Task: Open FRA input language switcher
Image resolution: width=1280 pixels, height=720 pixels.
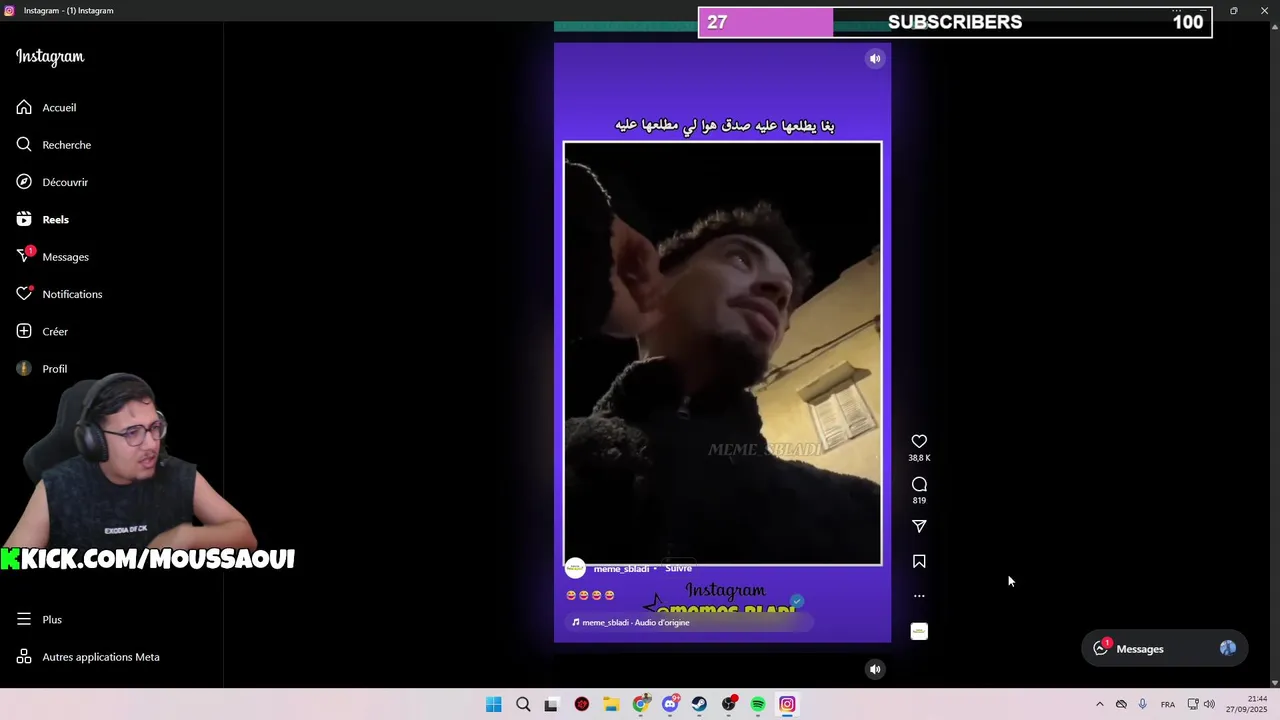Action: tap(1168, 704)
